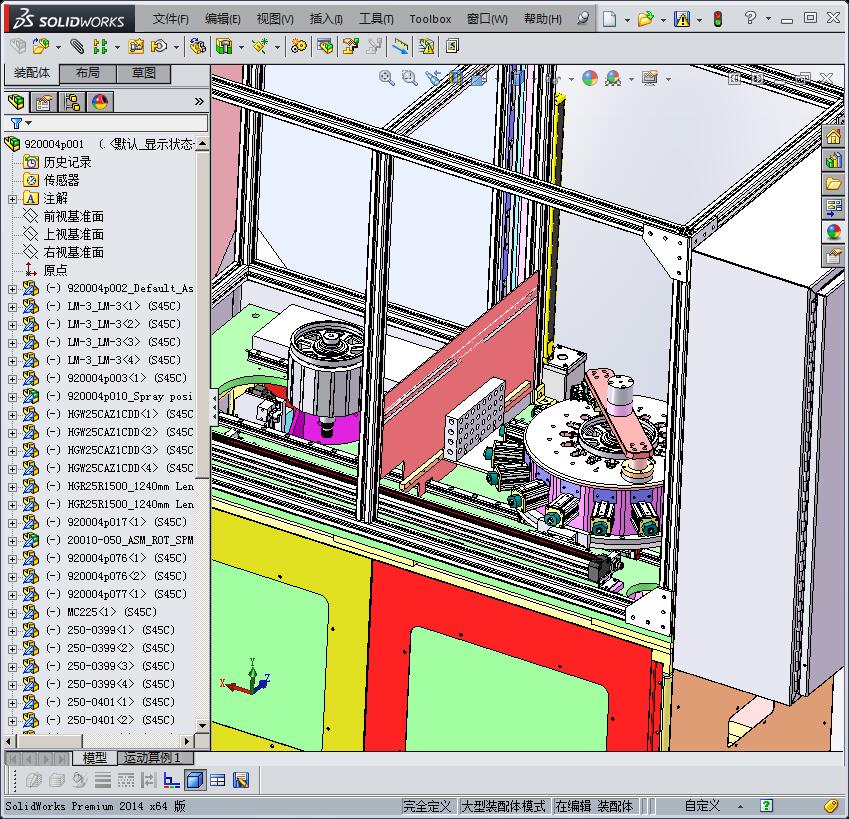Click the Apply Scene icon
The width and height of the screenshot is (849, 819).
click(x=613, y=78)
